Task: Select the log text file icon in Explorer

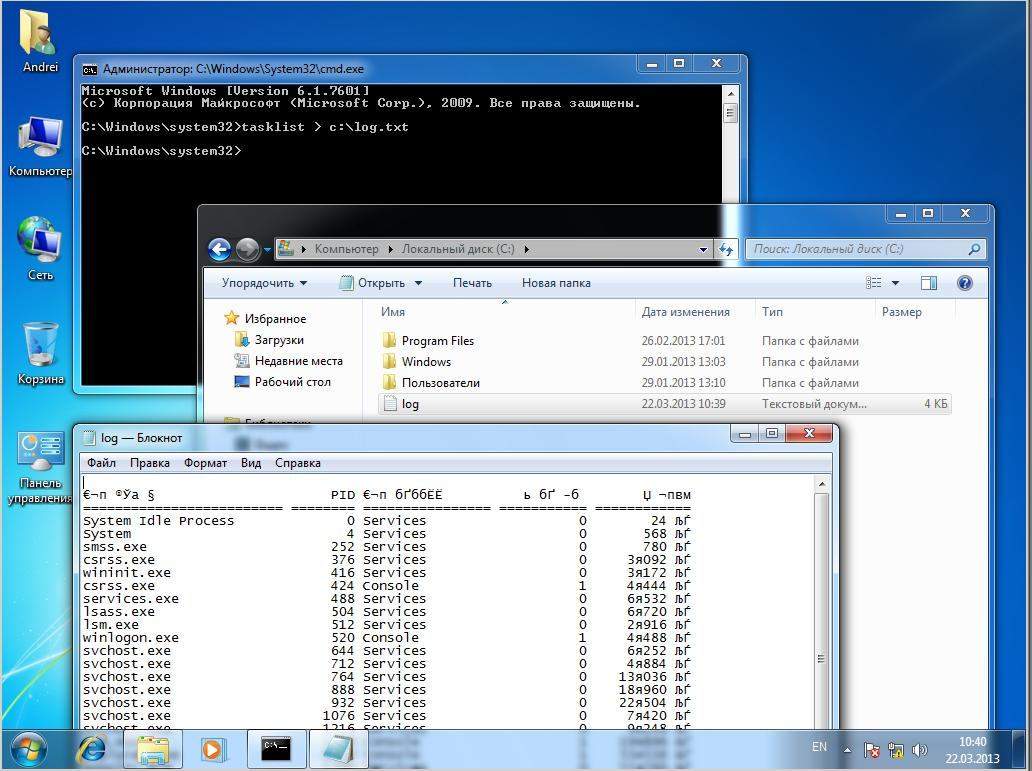Action: (x=390, y=404)
